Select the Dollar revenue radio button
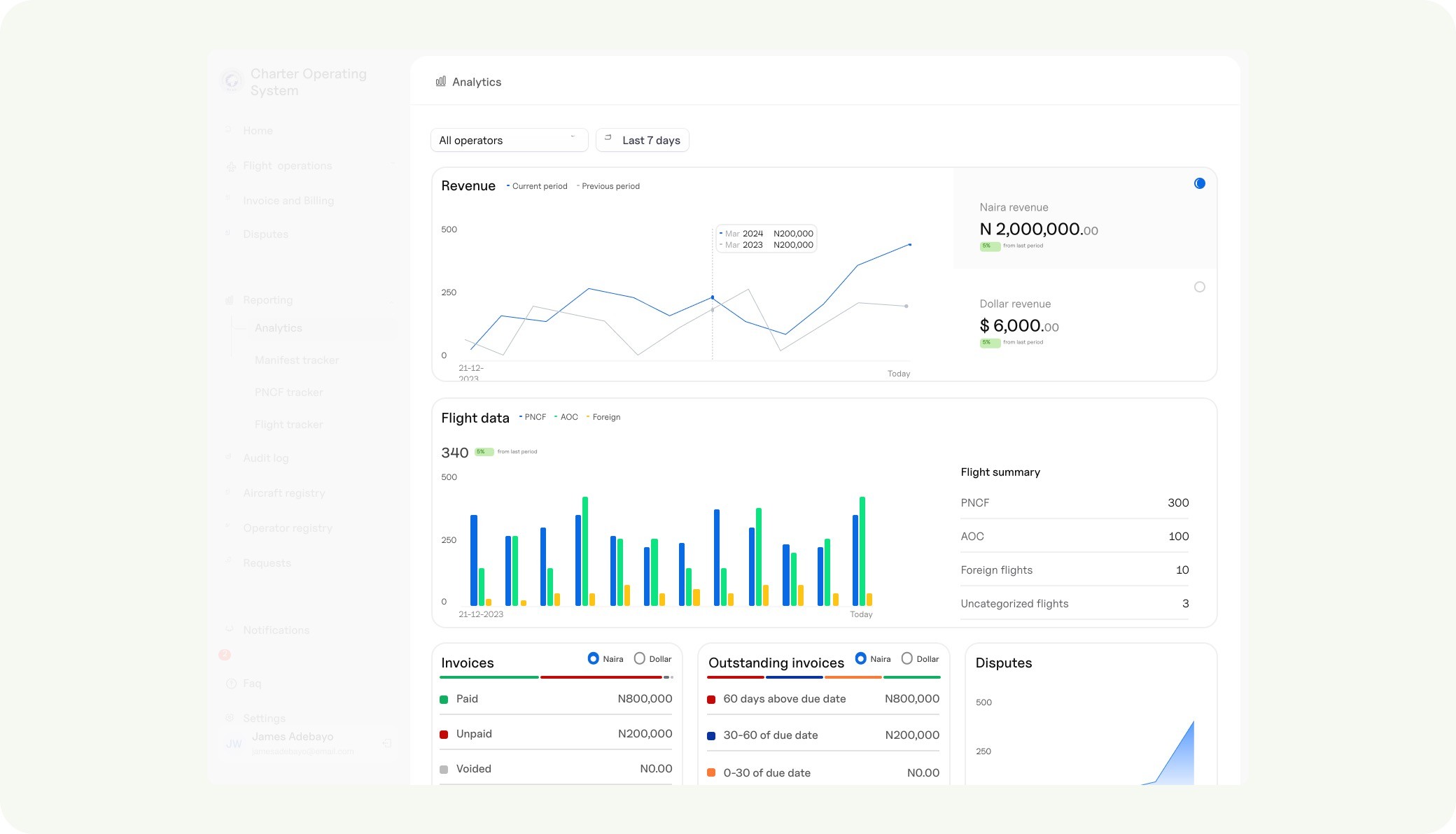The image size is (1456, 834). (1199, 287)
